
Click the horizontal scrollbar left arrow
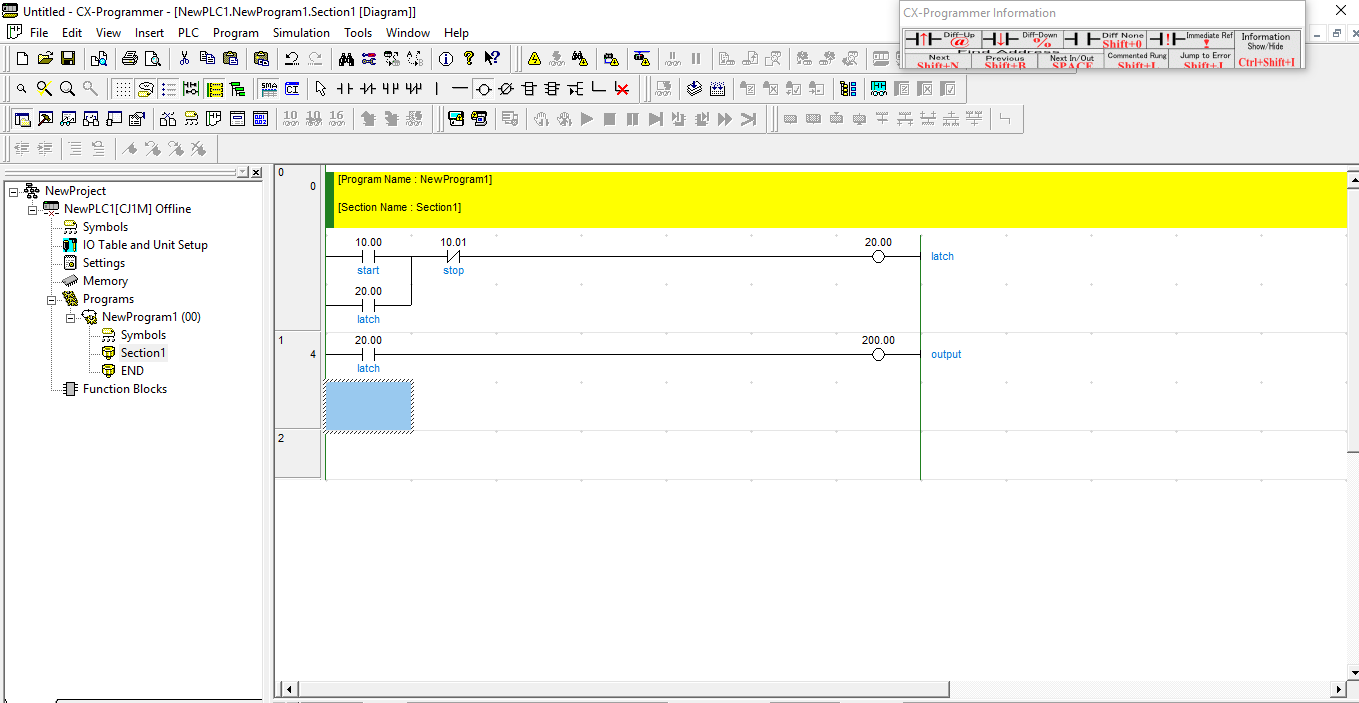pos(289,689)
